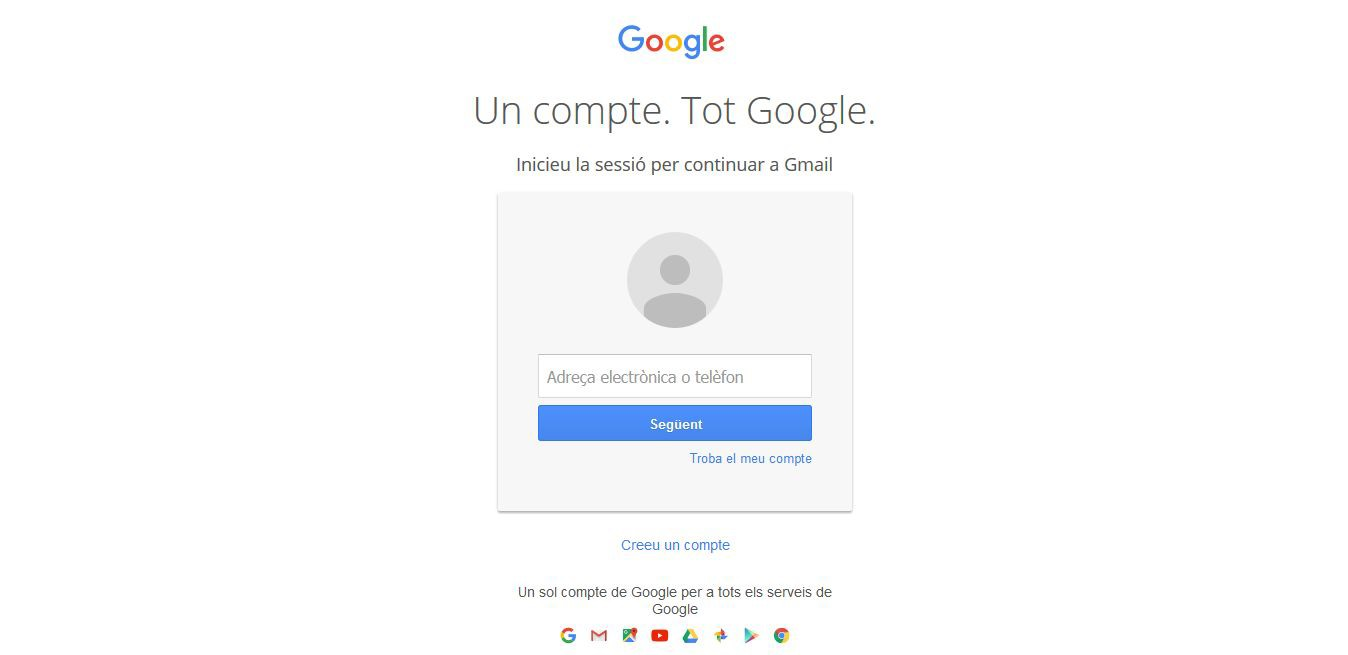Image resolution: width=1348 pixels, height=655 pixels.
Task: Open the 'Troba el meu compte' link
Action: pyautogui.click(x=751, y=458)
